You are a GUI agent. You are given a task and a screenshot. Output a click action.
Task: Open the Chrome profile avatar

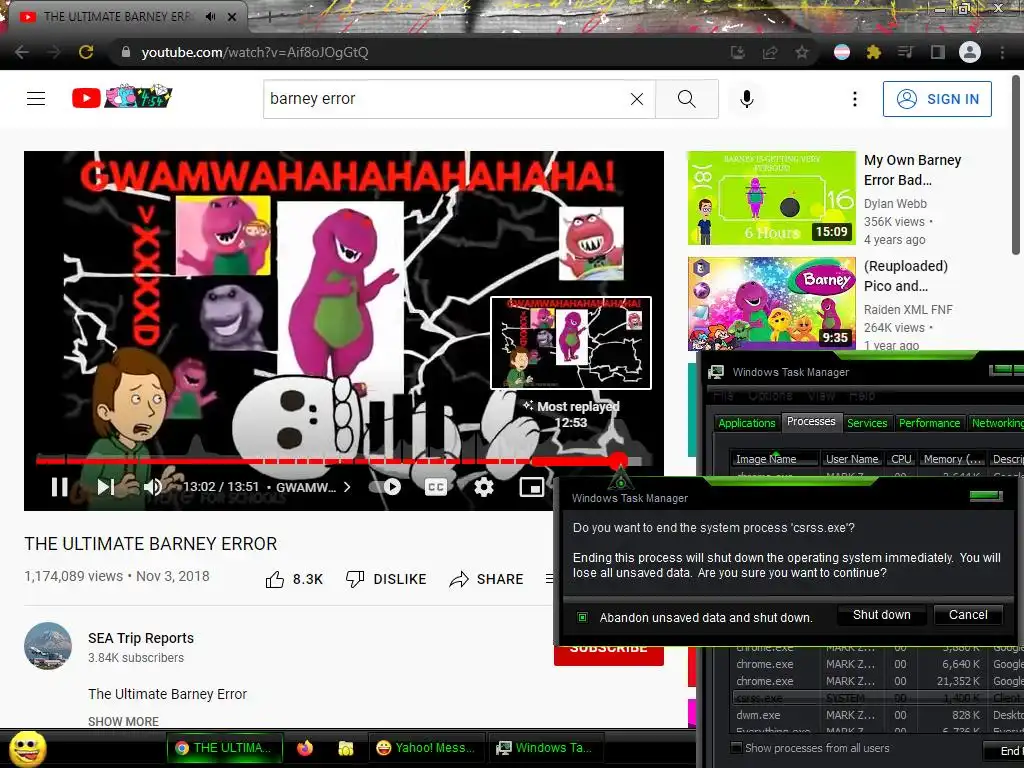[970, 52]
